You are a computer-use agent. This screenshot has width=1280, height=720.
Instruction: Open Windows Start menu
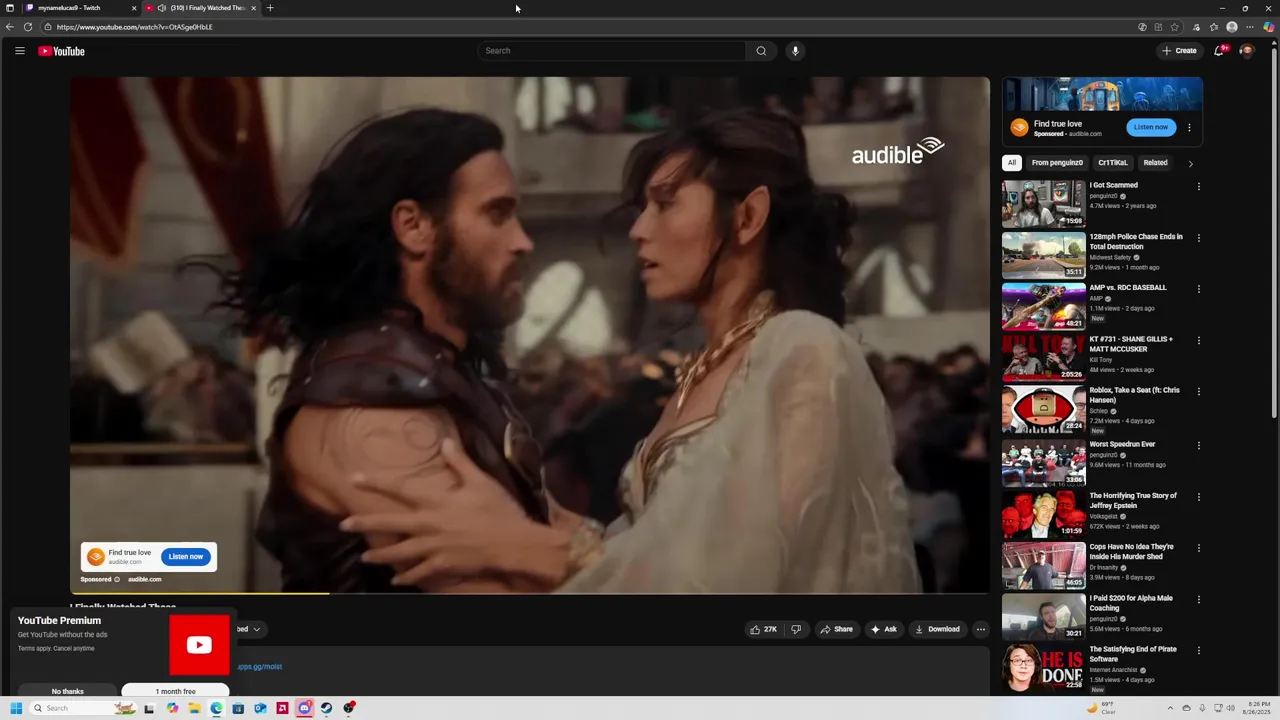pyautogui.click(x=16, y=708)
